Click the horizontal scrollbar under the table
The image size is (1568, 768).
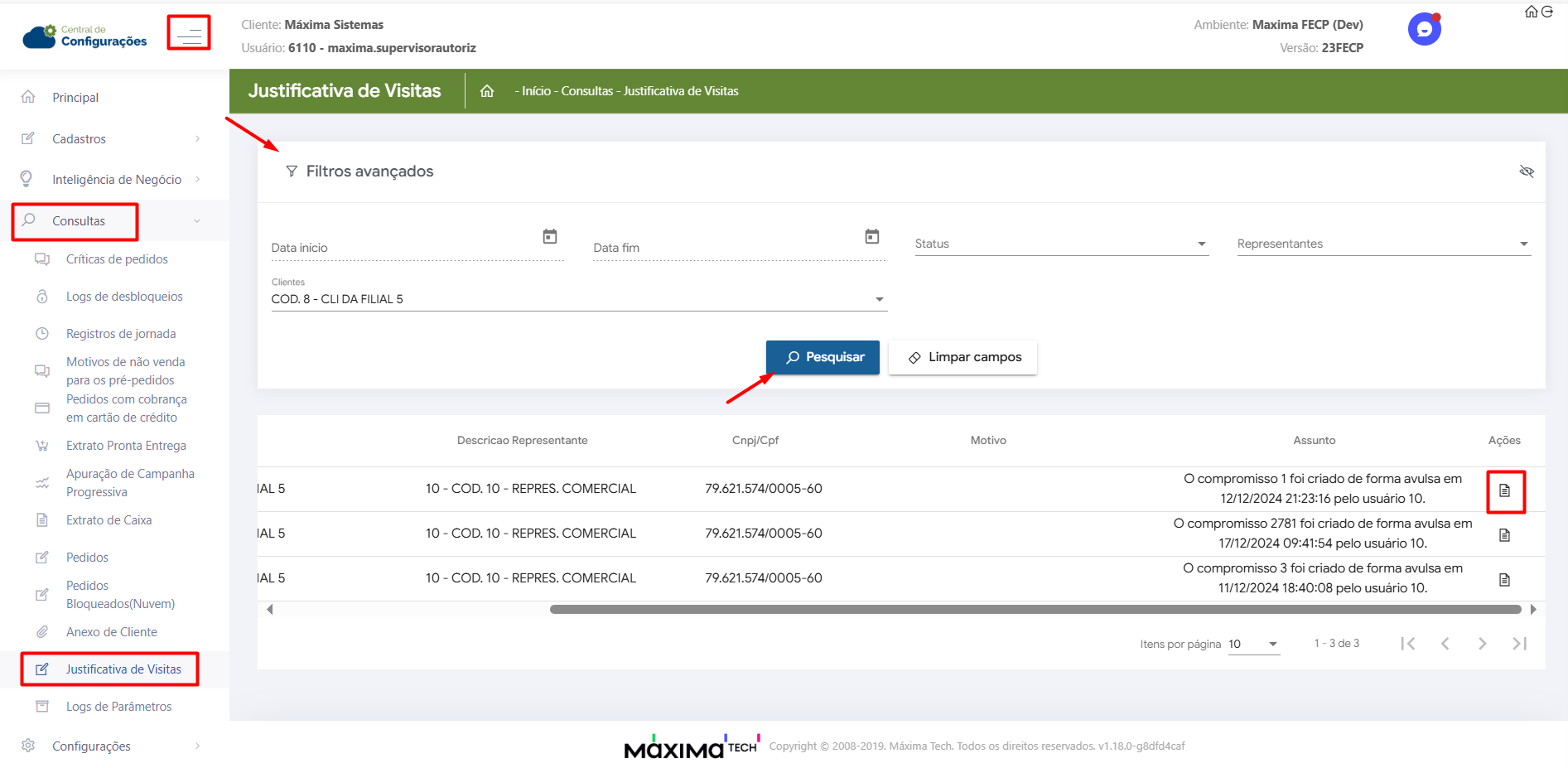point(1035,610)
